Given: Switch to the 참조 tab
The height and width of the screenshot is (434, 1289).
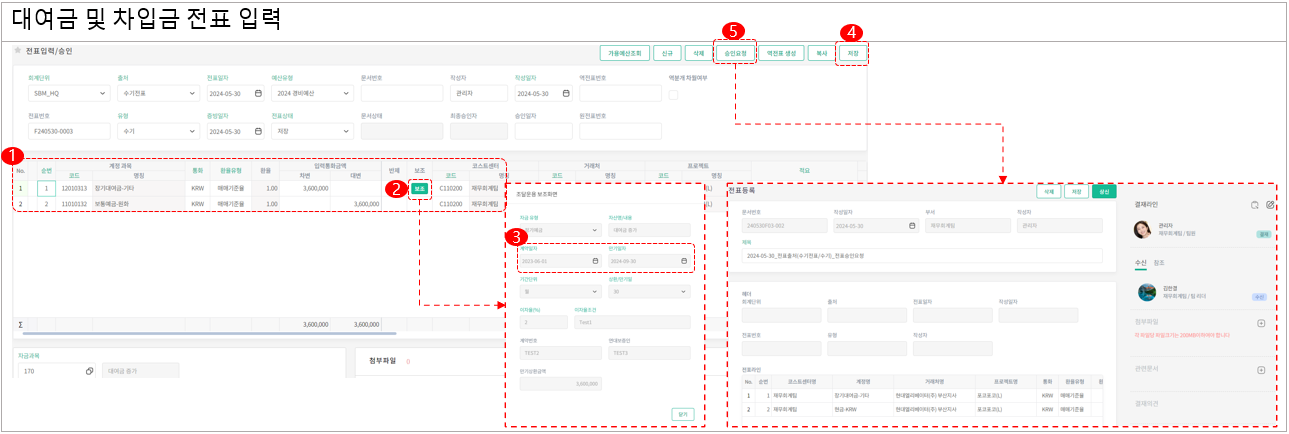Looking at the screenshot, I should click(x=1159, y=263).
